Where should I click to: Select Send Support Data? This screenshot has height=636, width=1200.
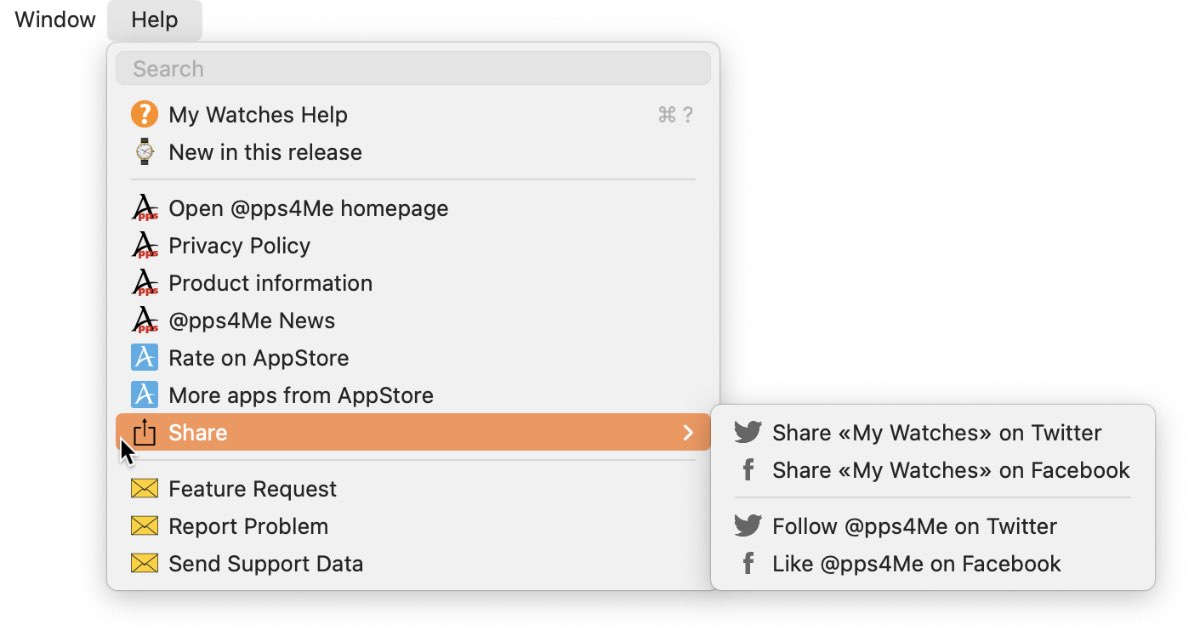[413, 563]
